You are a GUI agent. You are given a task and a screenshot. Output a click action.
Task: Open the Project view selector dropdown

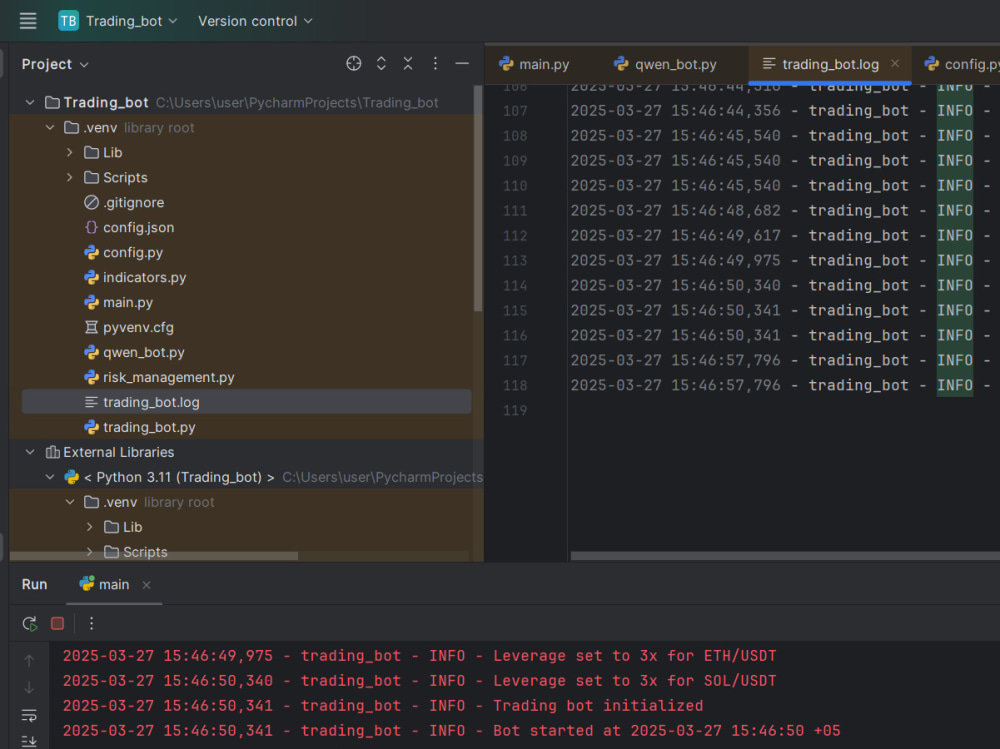pyautogui.click(x=55, y=64)
